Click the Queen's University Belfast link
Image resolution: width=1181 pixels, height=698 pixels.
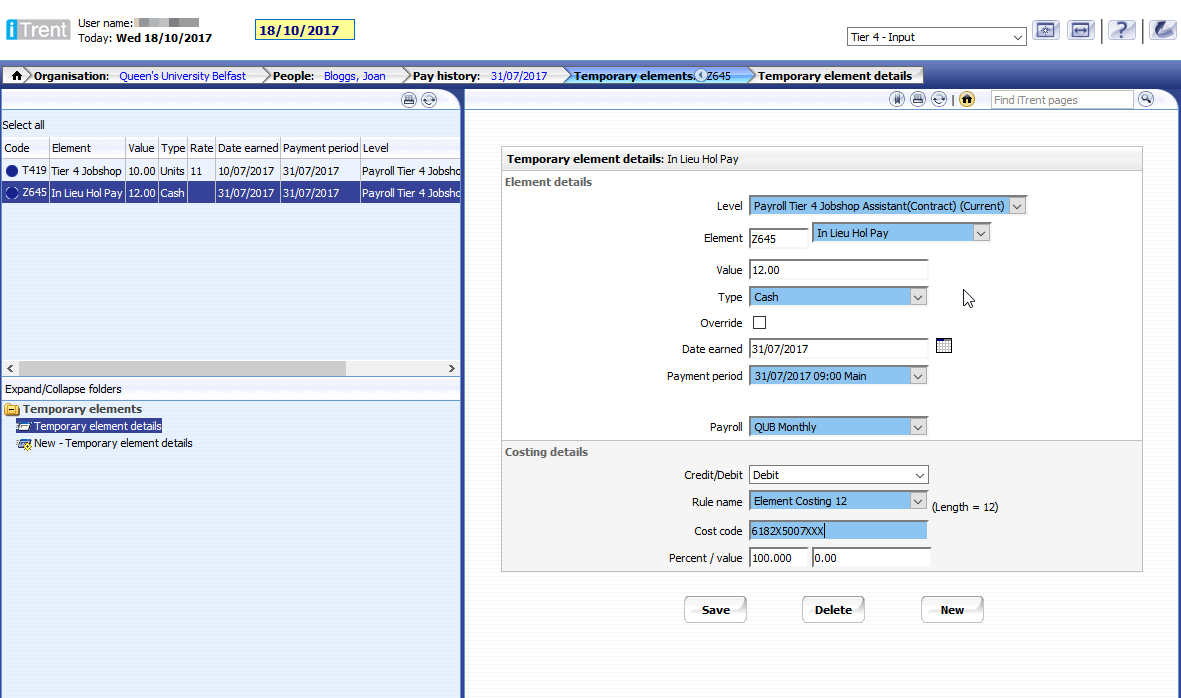pos(182,76)
